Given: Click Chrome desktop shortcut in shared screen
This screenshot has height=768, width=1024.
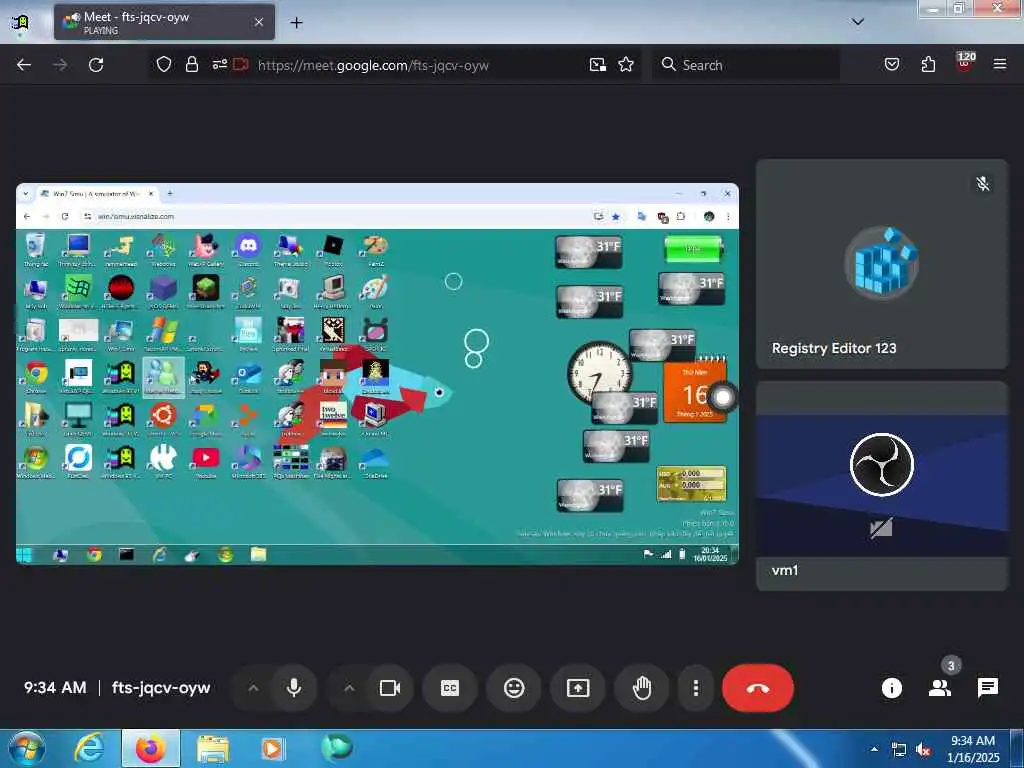Looking at the screenshot, I should pyautogui.click(x=37, y=377).
